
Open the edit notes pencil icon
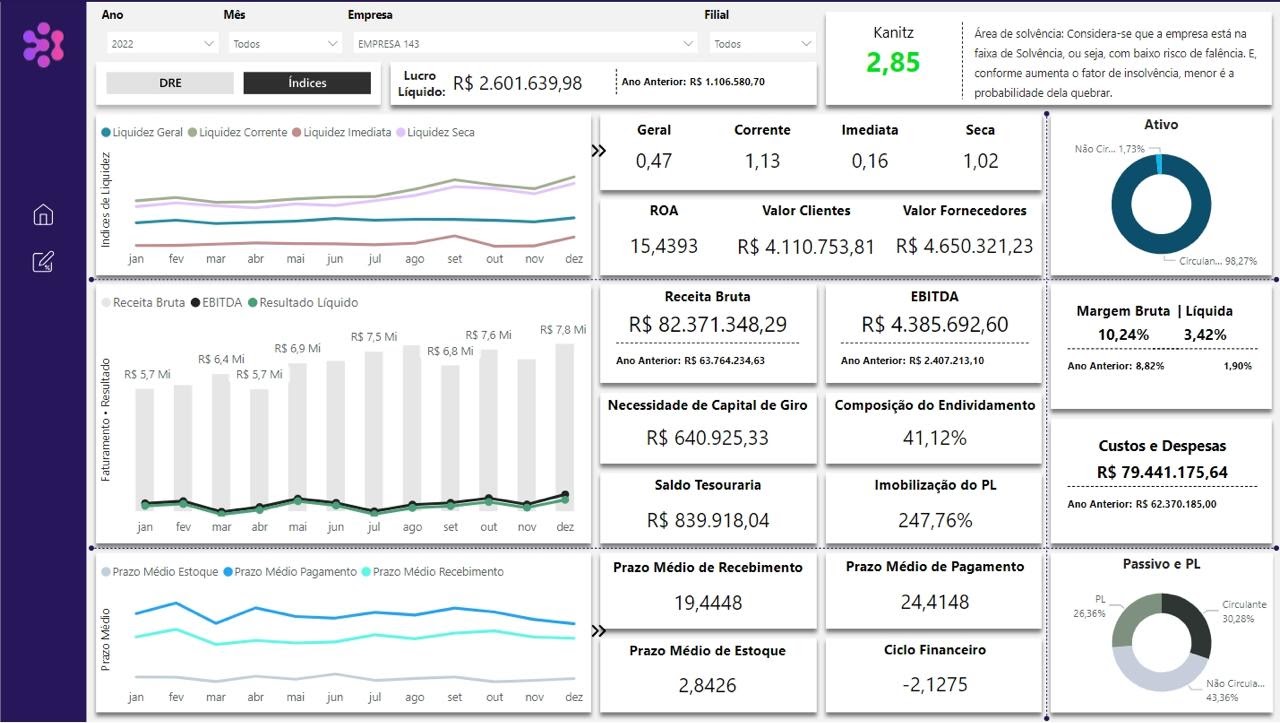pyautogui.click(x=43, y=262)
